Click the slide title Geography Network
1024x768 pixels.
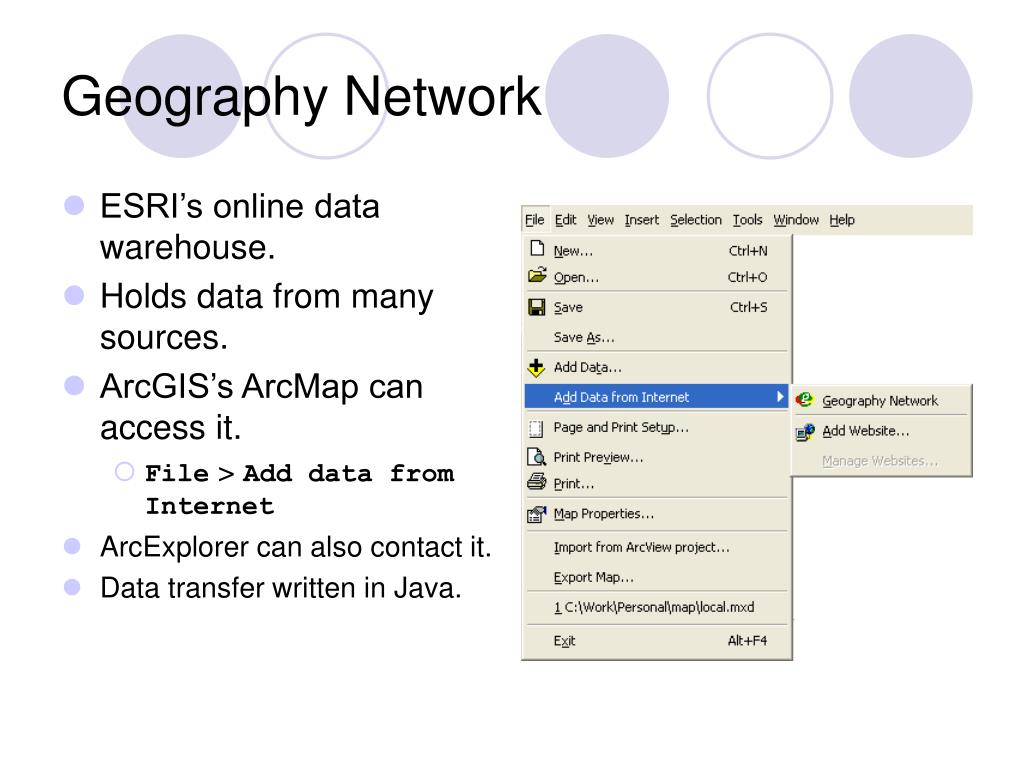pyautogui.click(x=302, y=97)
